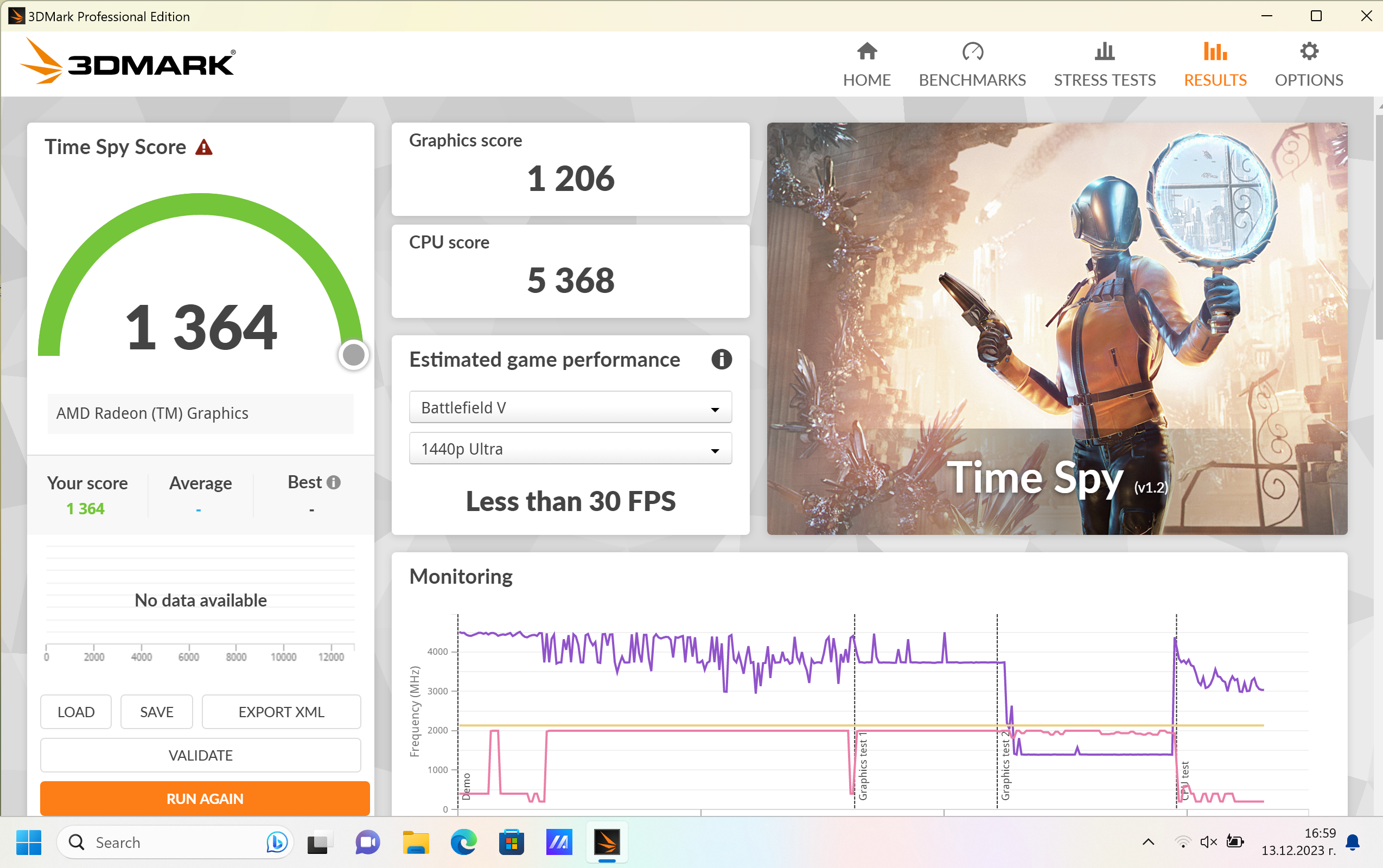This screenshot has width=1383, height=868.
Task: Open Wi-Fi network settings in tray
Action: [x=1183, y=842]
